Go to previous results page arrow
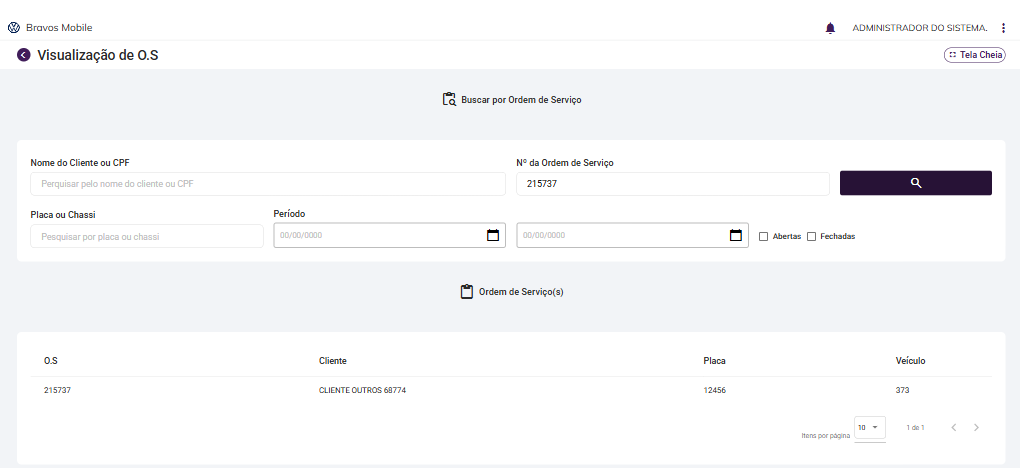This screenshot has height=468, width=1020. click(x=953, y=428)
